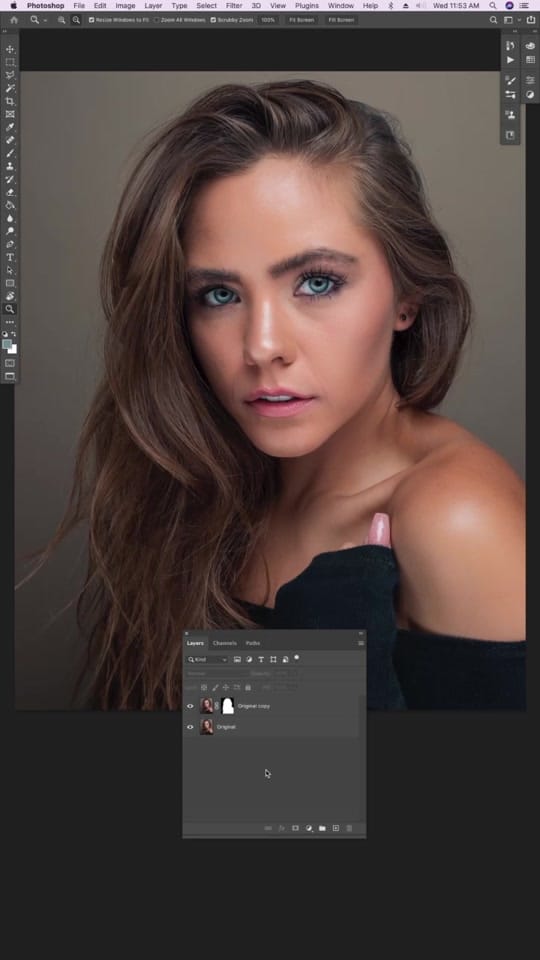
Task: Switch to the Paths tab
Action: [253, 643]
